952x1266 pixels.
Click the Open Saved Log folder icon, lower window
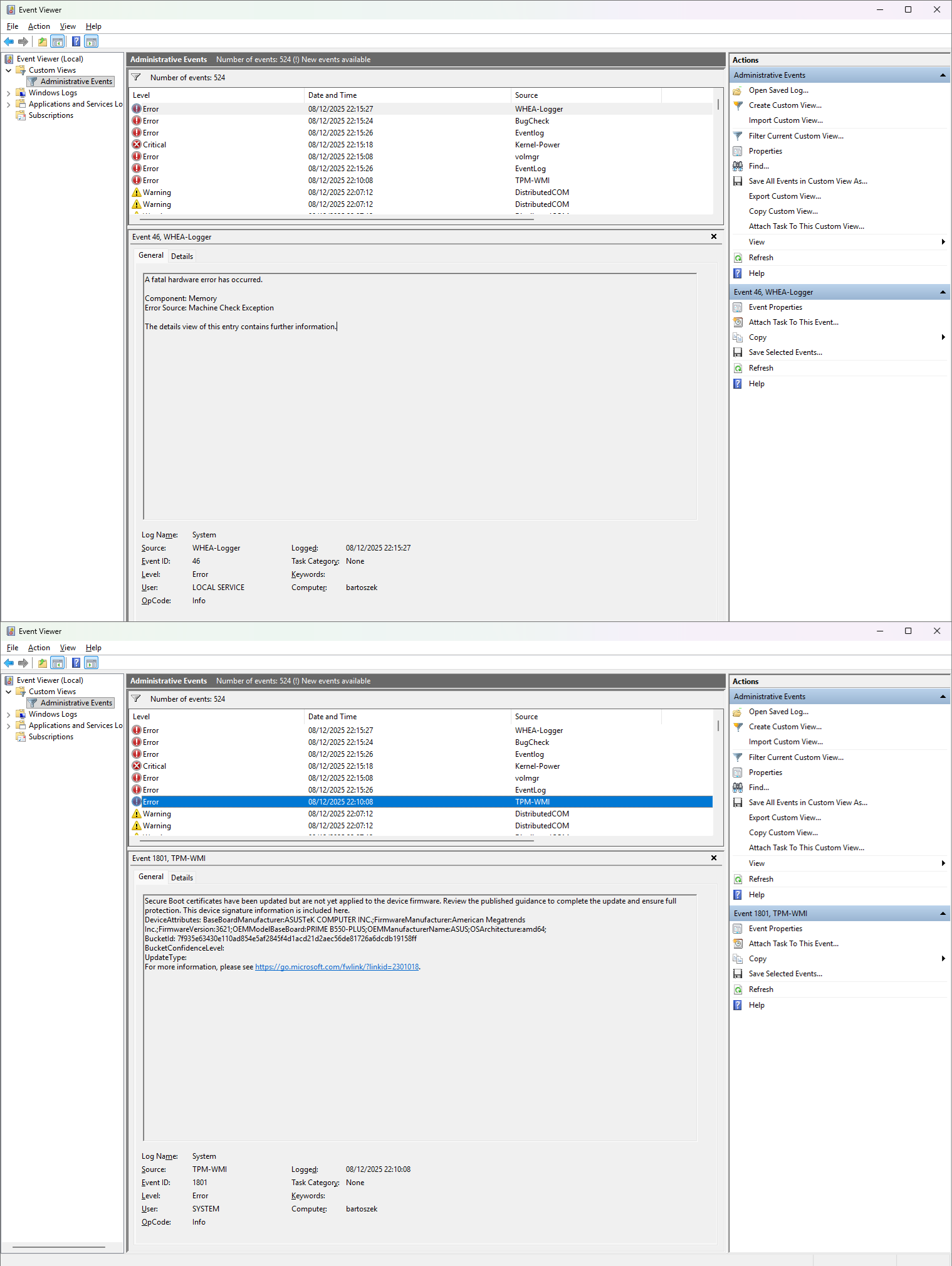click(x=738, y=712)
